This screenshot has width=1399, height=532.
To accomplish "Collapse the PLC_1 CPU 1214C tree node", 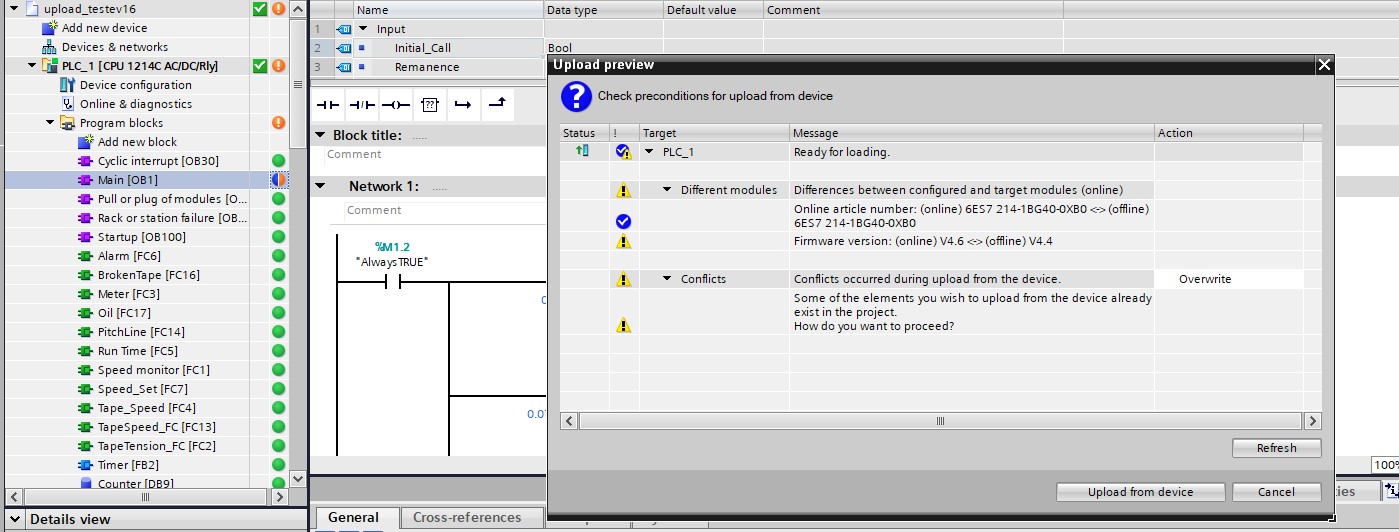I will pyautogui.click(x=32, y=66).
